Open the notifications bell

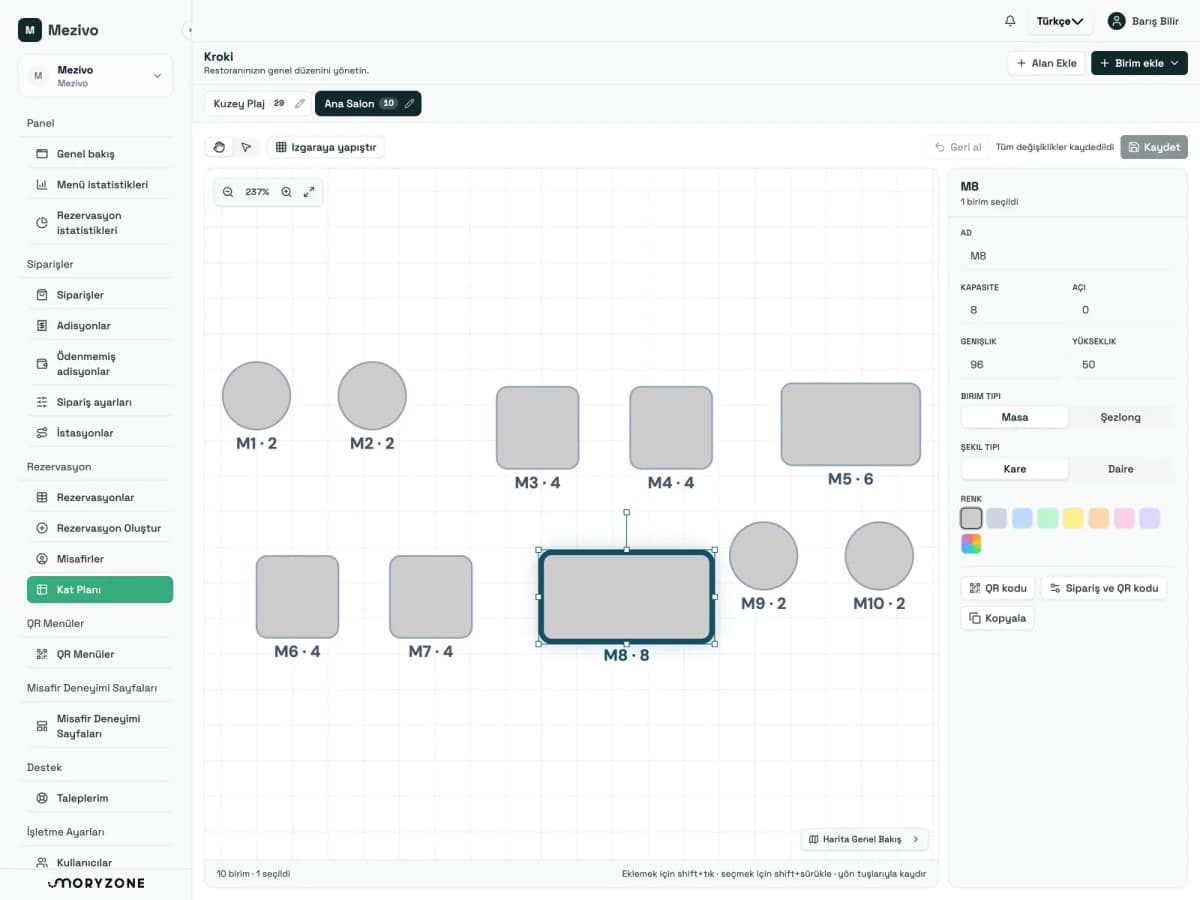(x=1010, y=21)
